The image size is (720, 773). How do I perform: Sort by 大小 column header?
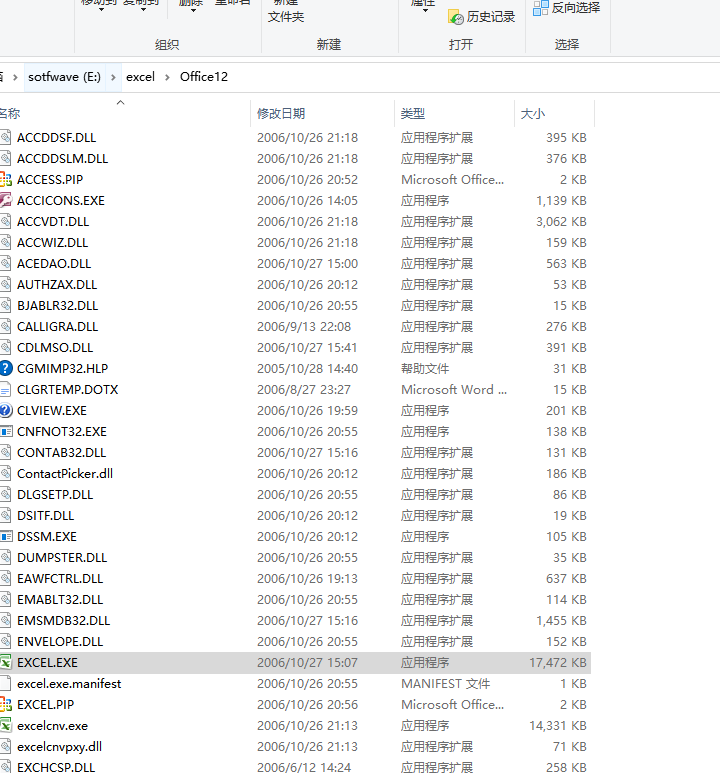click(533, 114)
